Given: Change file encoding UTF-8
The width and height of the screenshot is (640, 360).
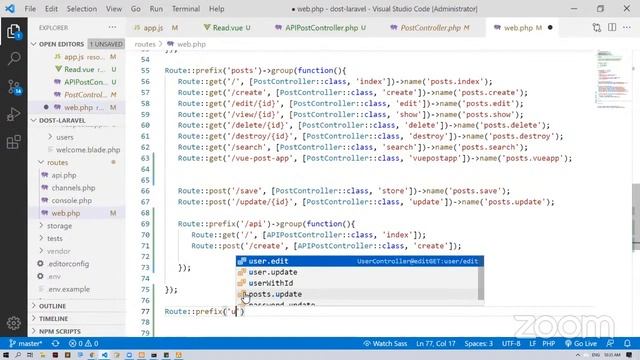Looking at the screenshot, I should (511, 344).
